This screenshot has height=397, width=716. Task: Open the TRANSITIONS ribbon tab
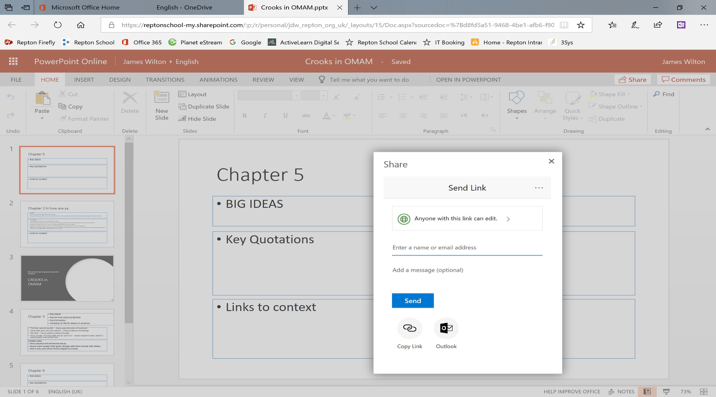[165, 79]
